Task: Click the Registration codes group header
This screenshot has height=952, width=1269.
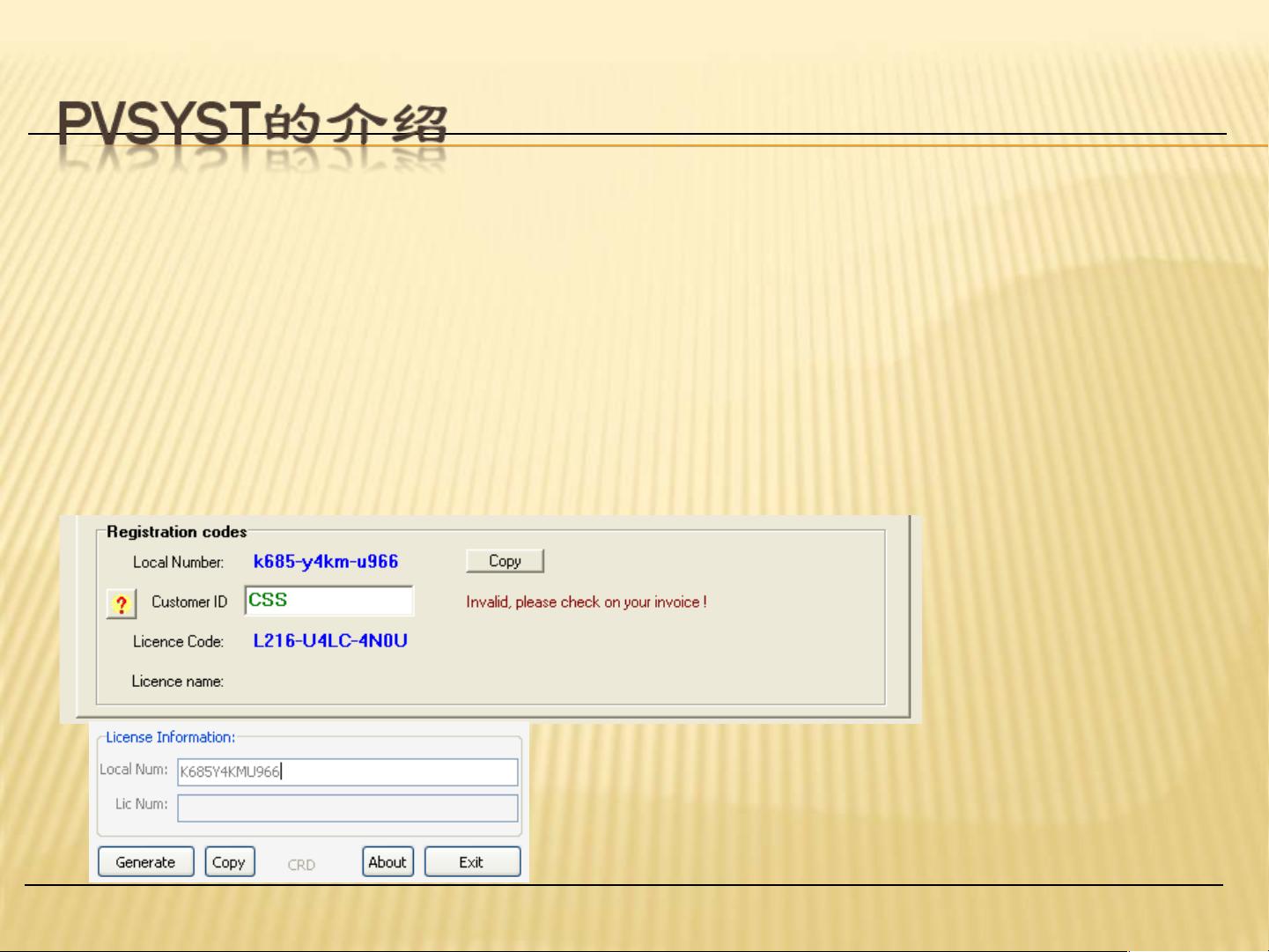Action: (x=177, y=532)
